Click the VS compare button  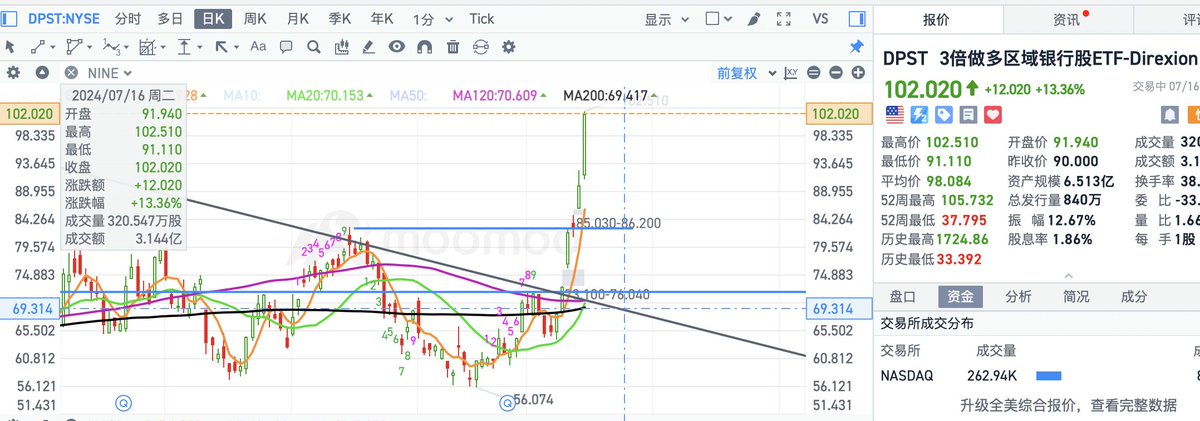821,18
